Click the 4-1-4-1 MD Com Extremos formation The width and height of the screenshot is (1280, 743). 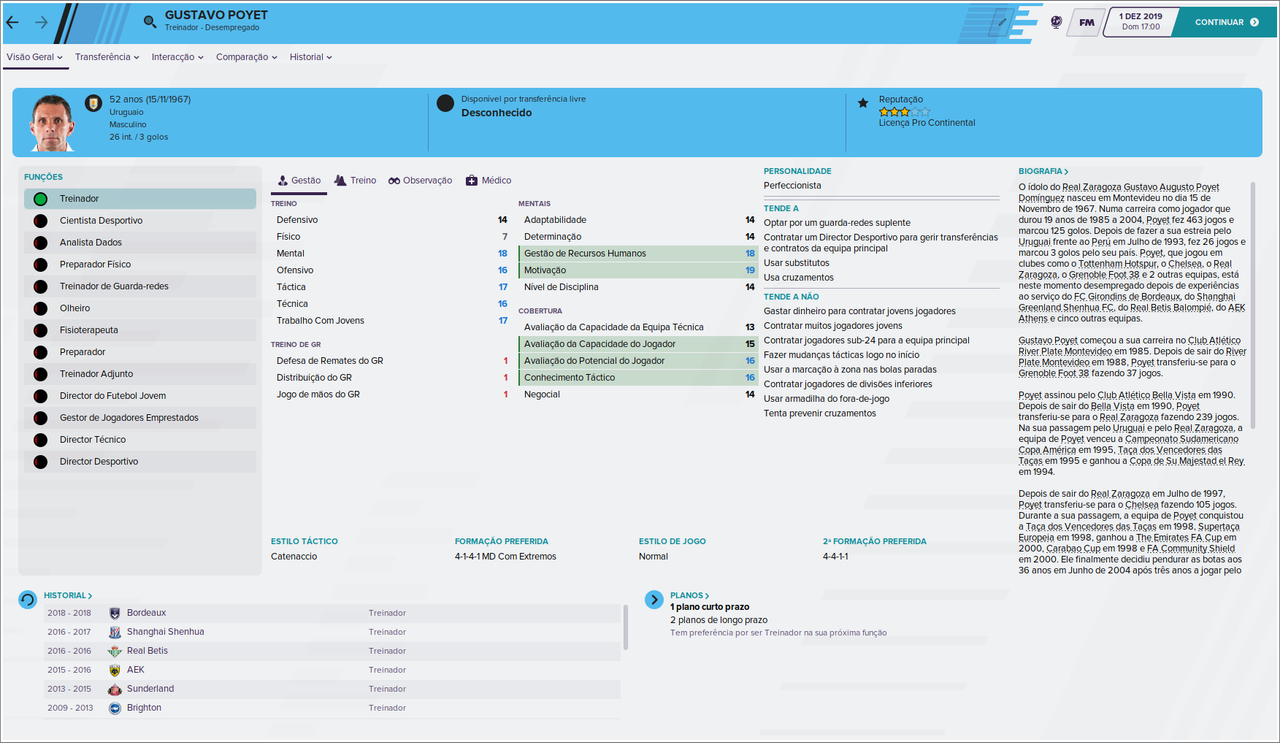coord(505,556)
